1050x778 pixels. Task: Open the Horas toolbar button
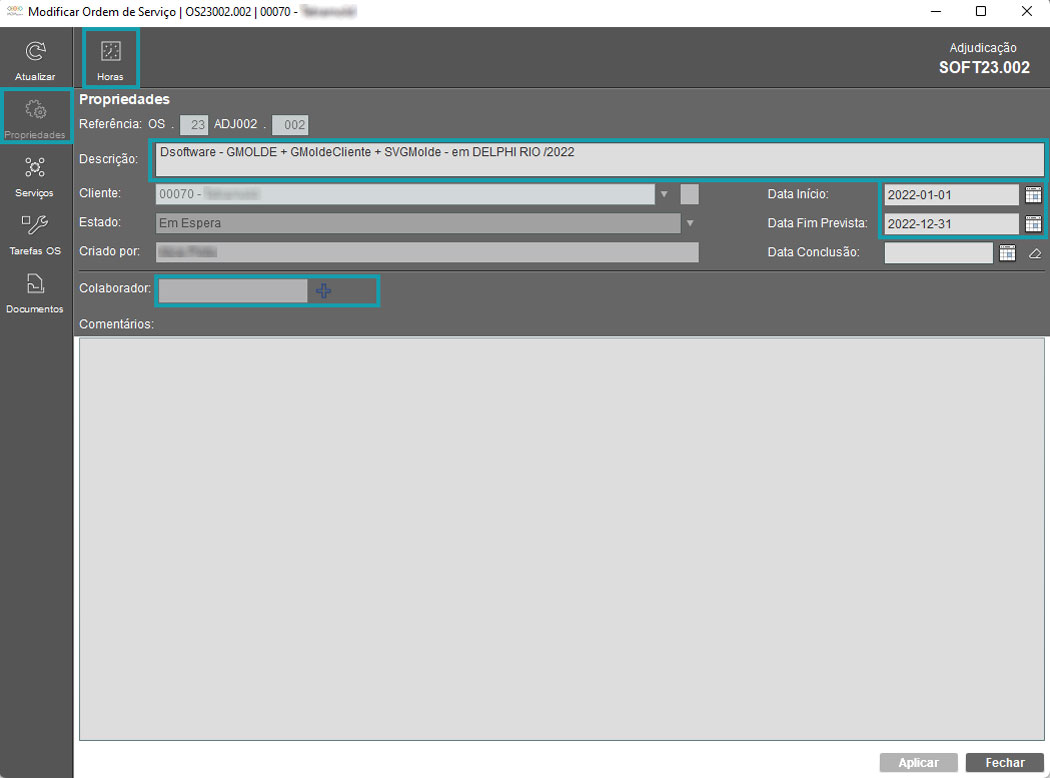click(x=110, y=53)
